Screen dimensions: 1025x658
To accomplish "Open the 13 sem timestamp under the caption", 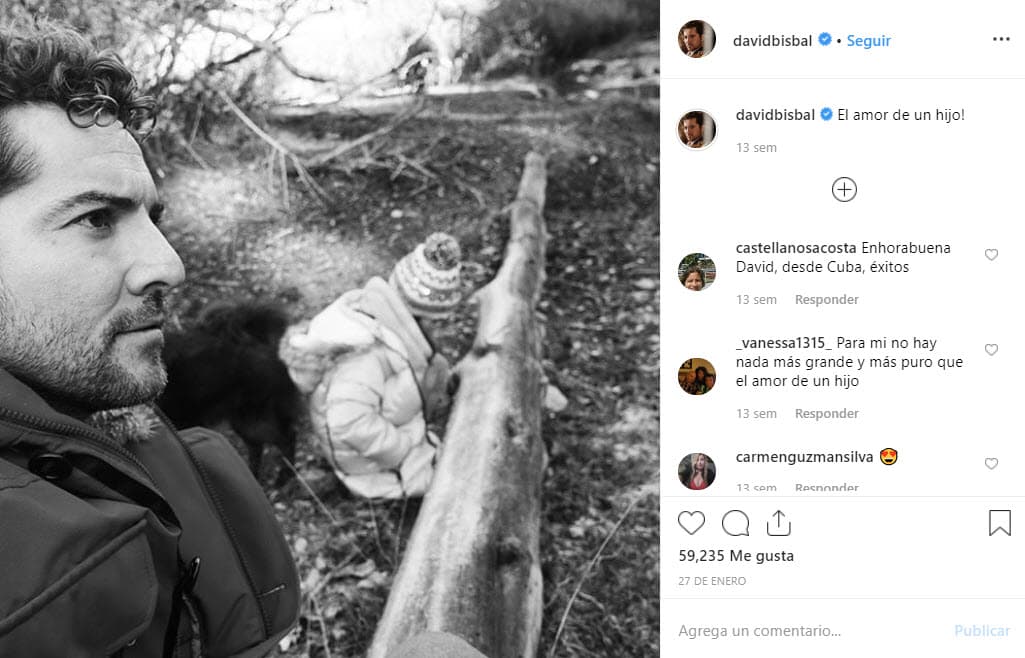I will (x=756, y=147).
